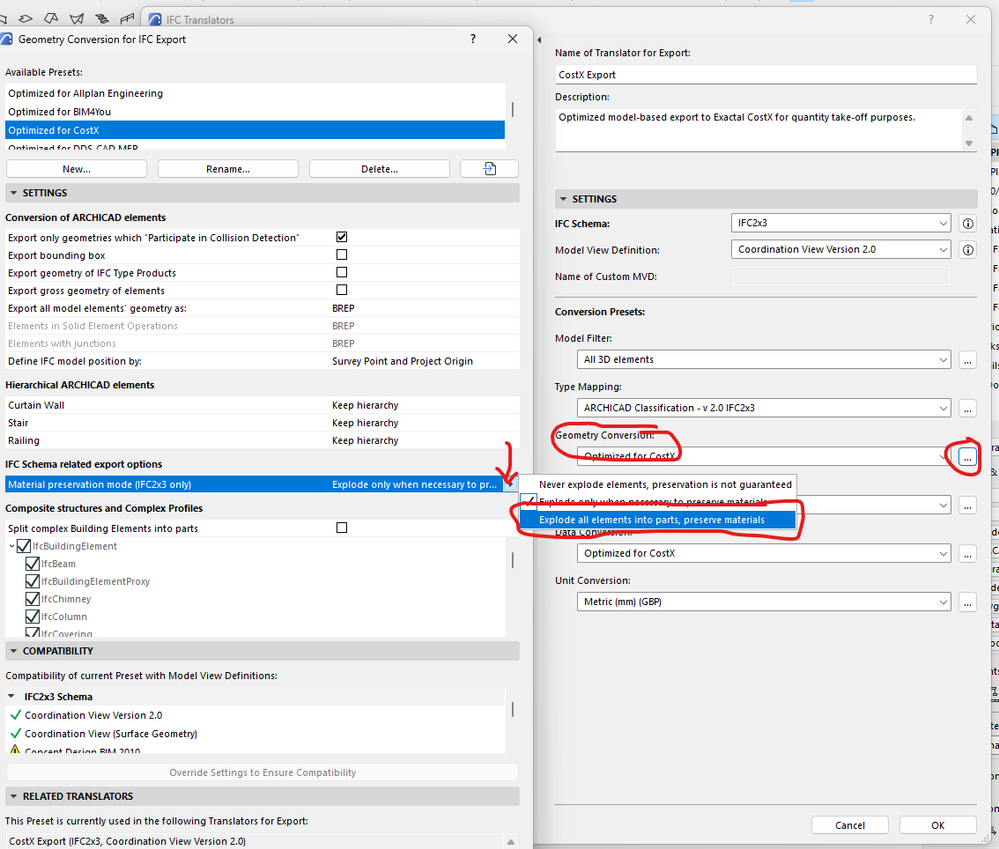Click Export all model elements' geometry BREP value

[x=343, y=308]
